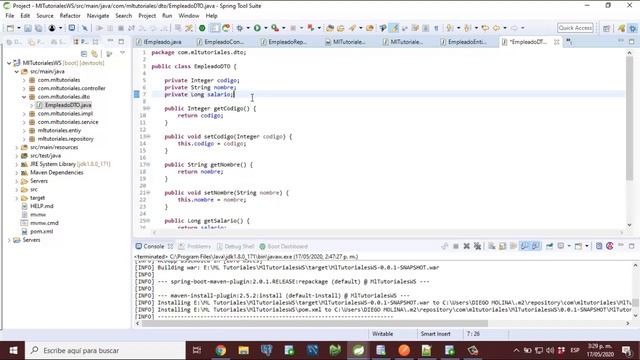Open Chrome from the taskbar

(220, 350)
